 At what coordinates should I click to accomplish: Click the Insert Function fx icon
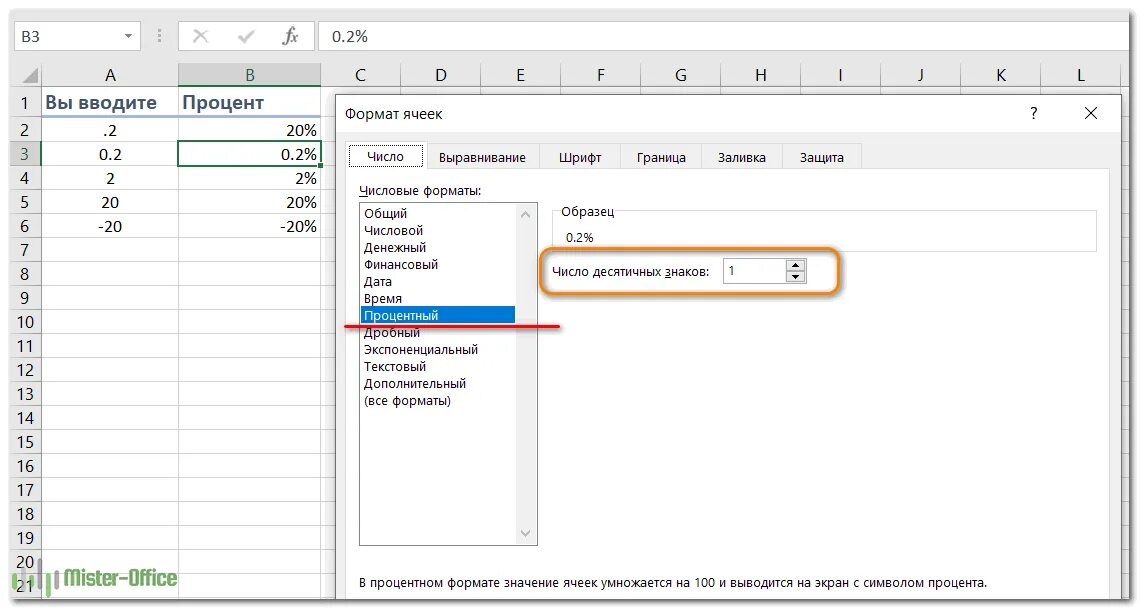click(290, 36)
